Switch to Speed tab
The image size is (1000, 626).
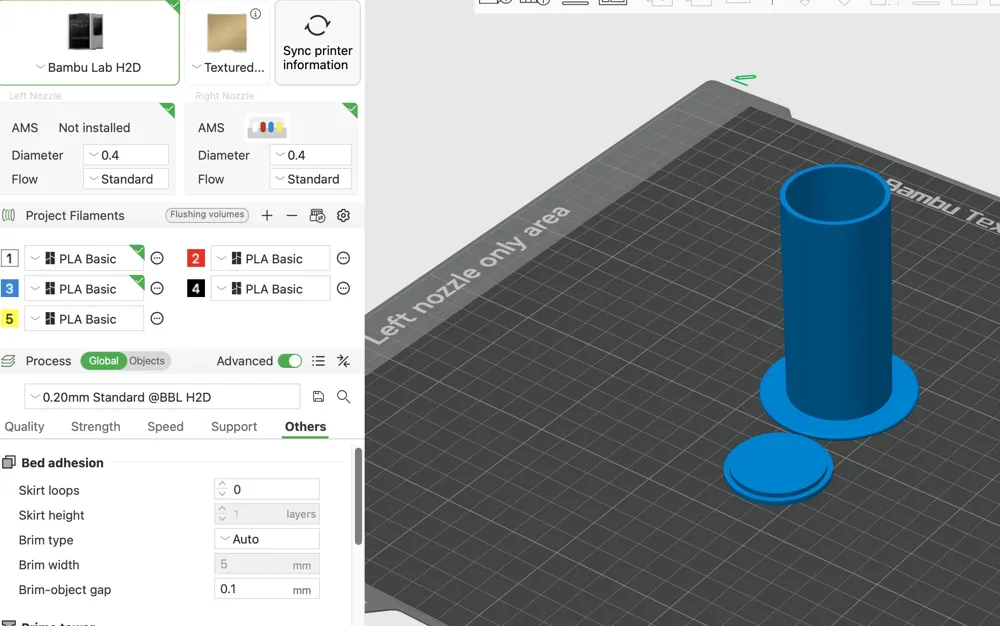[x=165, y=426]
